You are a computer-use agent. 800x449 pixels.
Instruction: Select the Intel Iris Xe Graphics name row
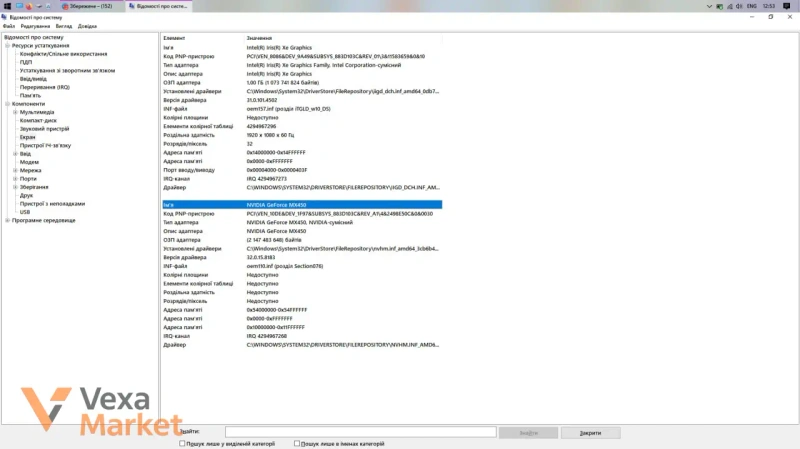(302, 47)
